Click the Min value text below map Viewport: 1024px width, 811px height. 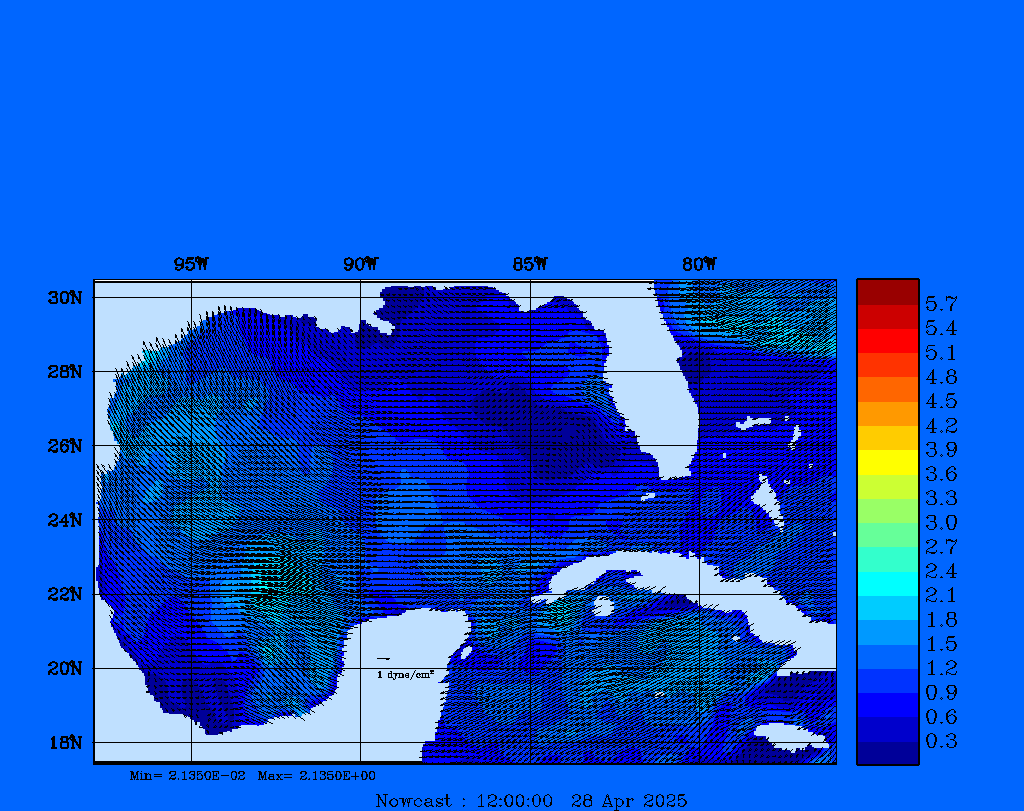coord(188,776)
